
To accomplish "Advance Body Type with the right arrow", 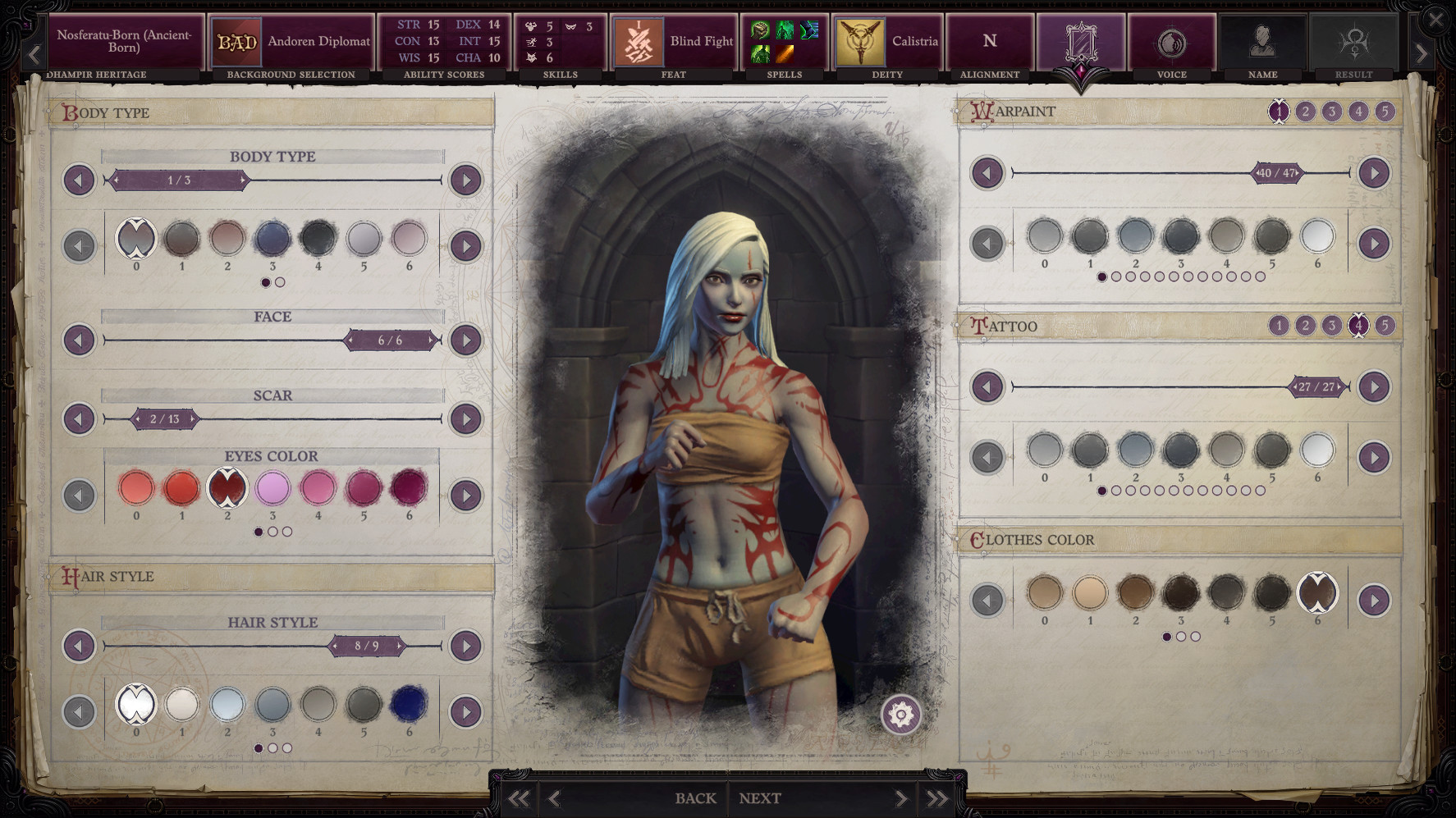I will (466, 181).
